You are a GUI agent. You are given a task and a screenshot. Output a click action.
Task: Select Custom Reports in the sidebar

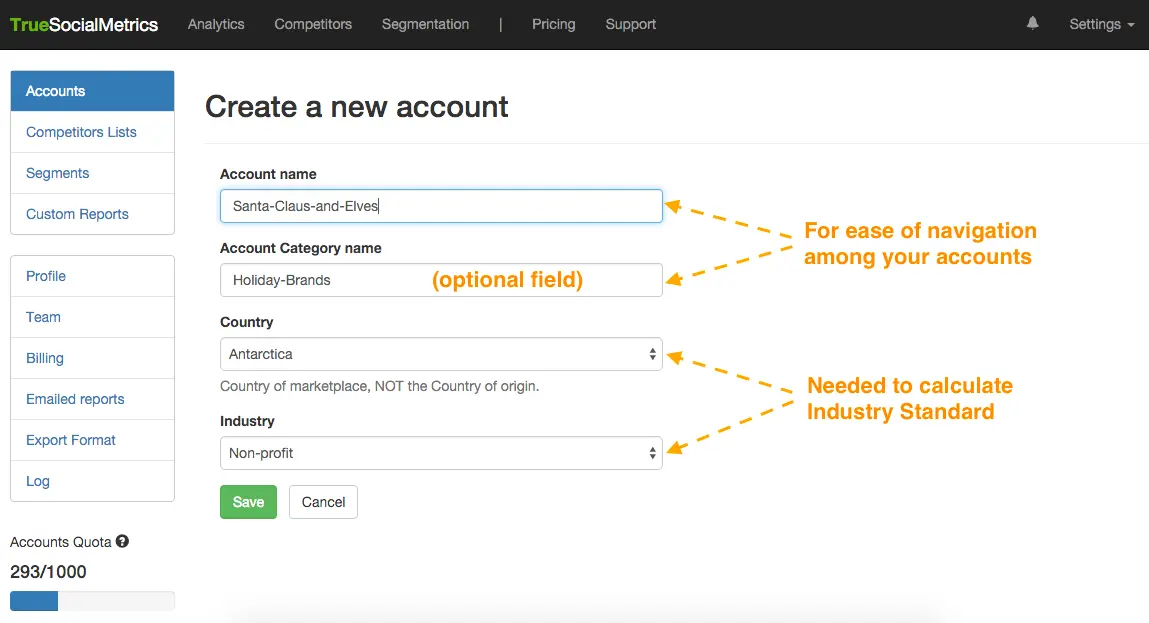pos(77,214)
